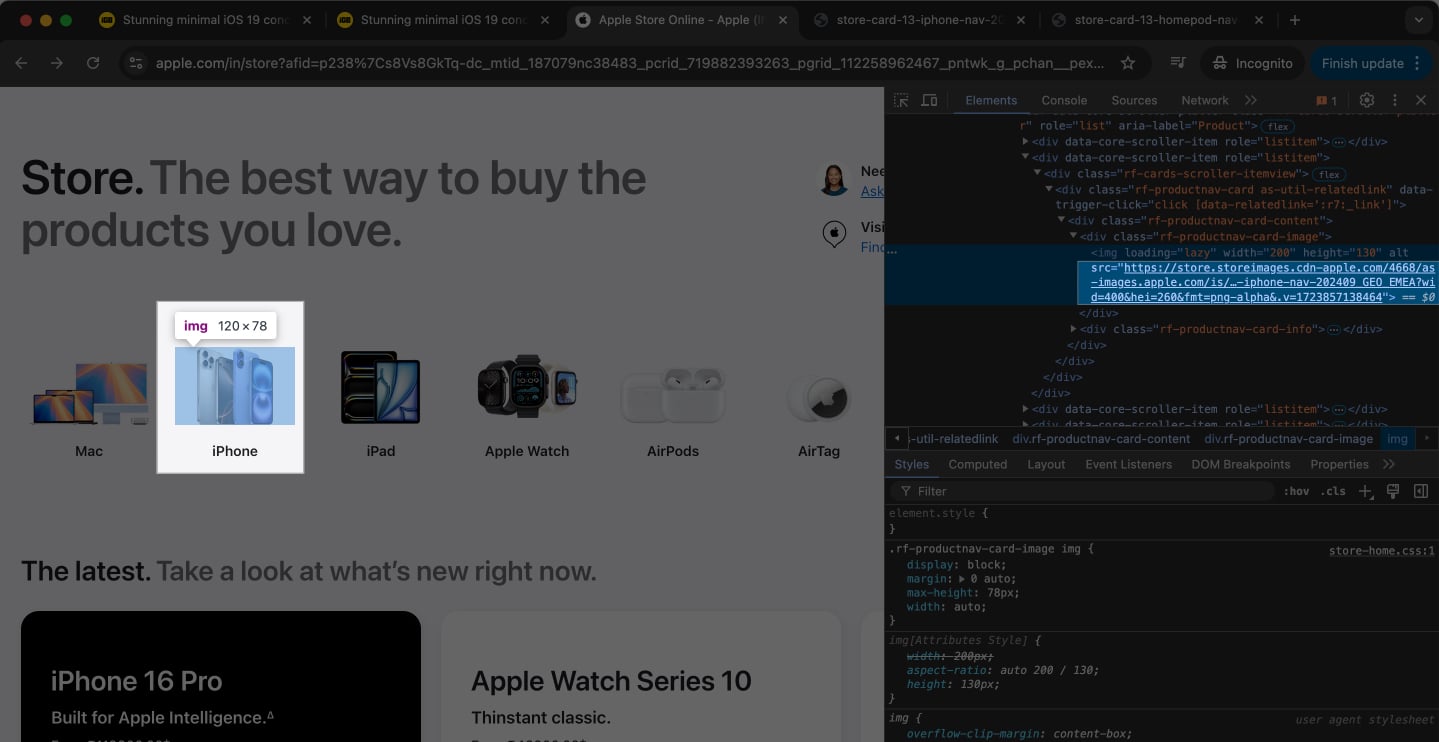Collapse the rf-productnav-card as-util-relatedlink node
Image resolution: width=1439 pixels, height=742 pixels.
pos(1049,189)
